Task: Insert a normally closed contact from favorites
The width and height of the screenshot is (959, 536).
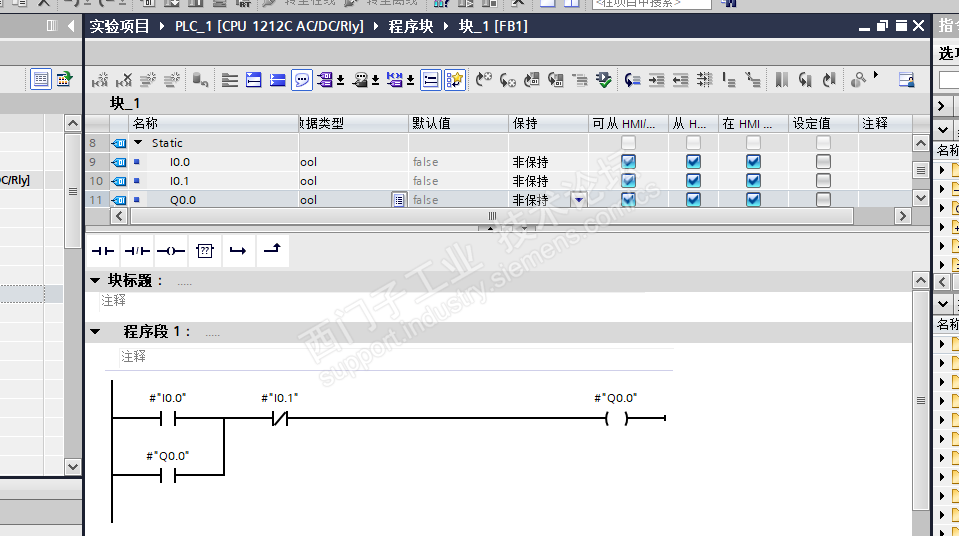Action: click(x=137, y=251)
